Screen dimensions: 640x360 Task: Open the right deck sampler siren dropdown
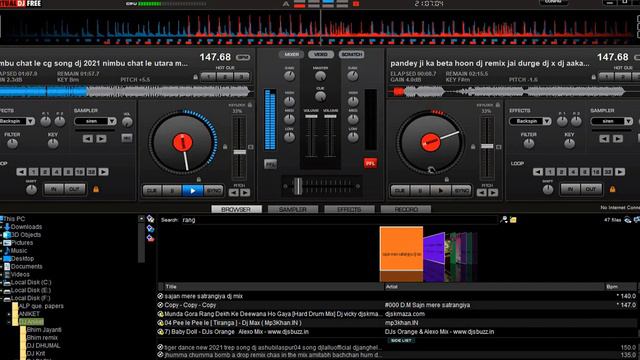pos(628,121)
